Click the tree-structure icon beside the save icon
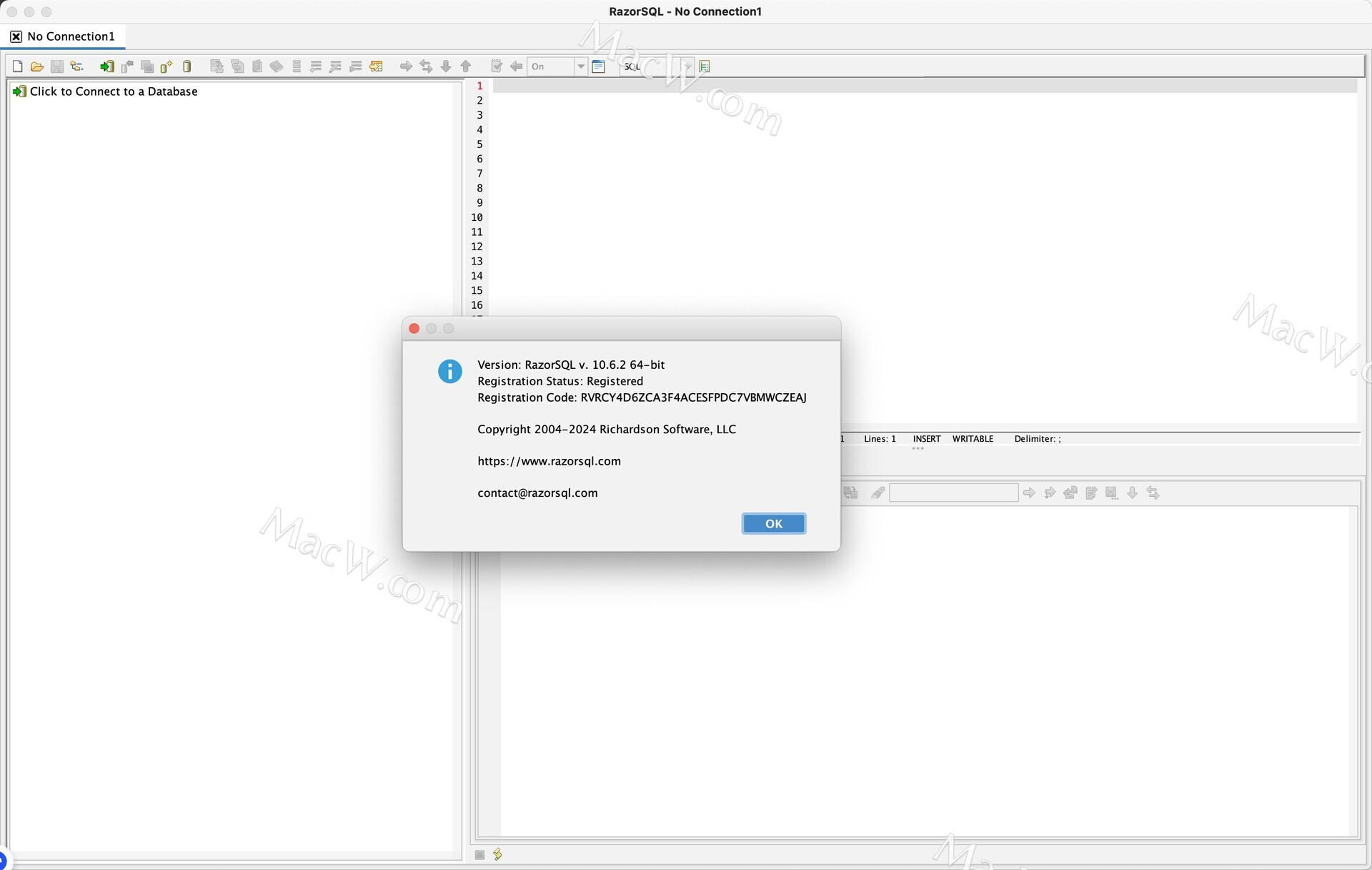This screenshot has width=1372, height=870. [x=76, y=66]
